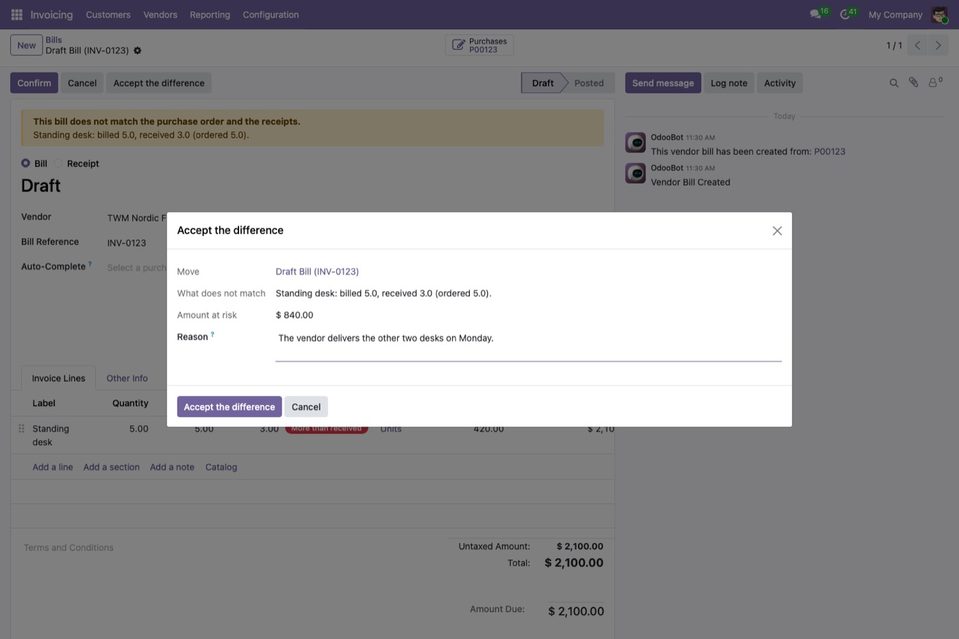This screenshot has width=959, height=639.
Task: Click the Catalog link
Action: [221, 467]
